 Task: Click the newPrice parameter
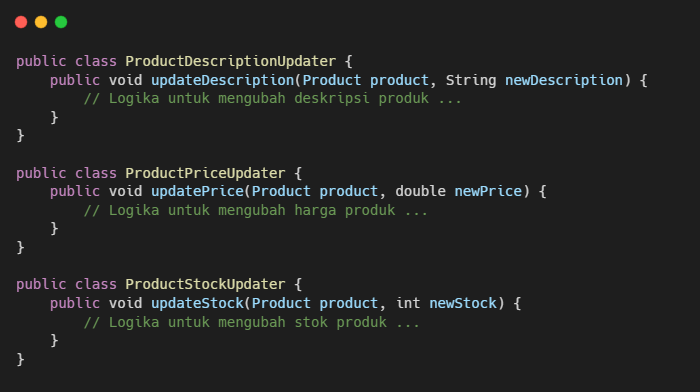[x=488, y=191]
